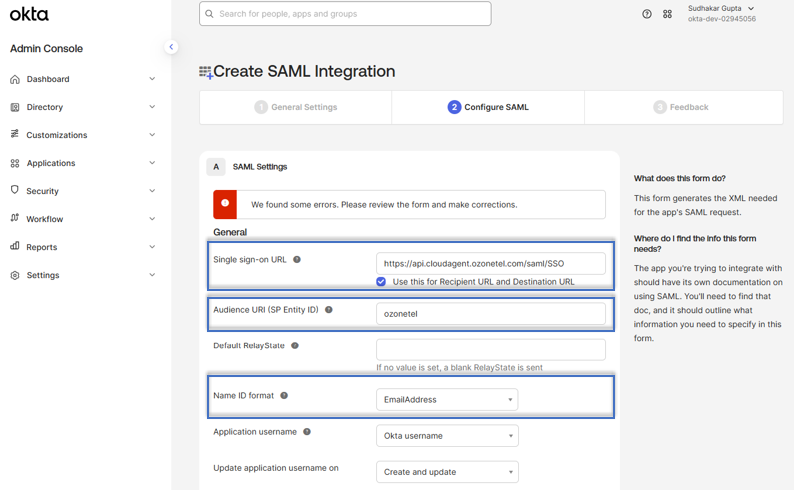This screenshot has height=490, width=803.
Task: Collapse sidebar with the arrow button
Action: coord(171,47)
